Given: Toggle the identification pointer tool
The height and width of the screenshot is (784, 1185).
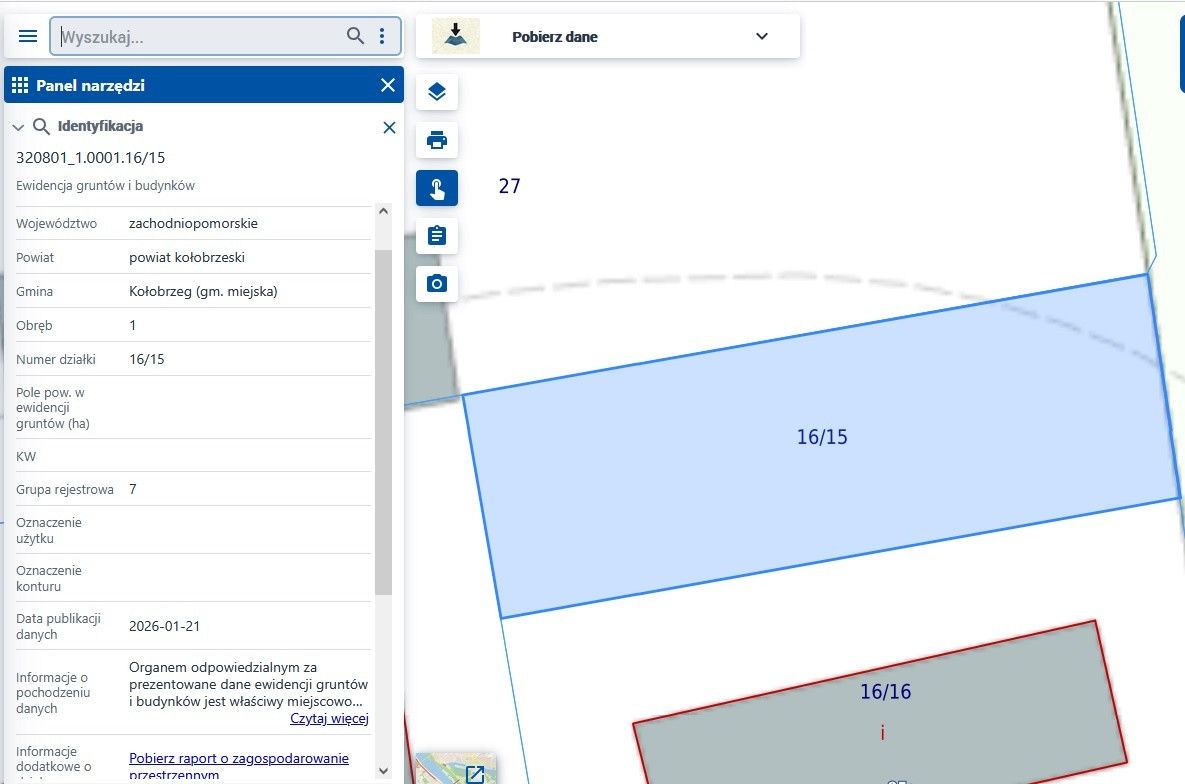Looking at the screenshot, I should pos(437,188).
